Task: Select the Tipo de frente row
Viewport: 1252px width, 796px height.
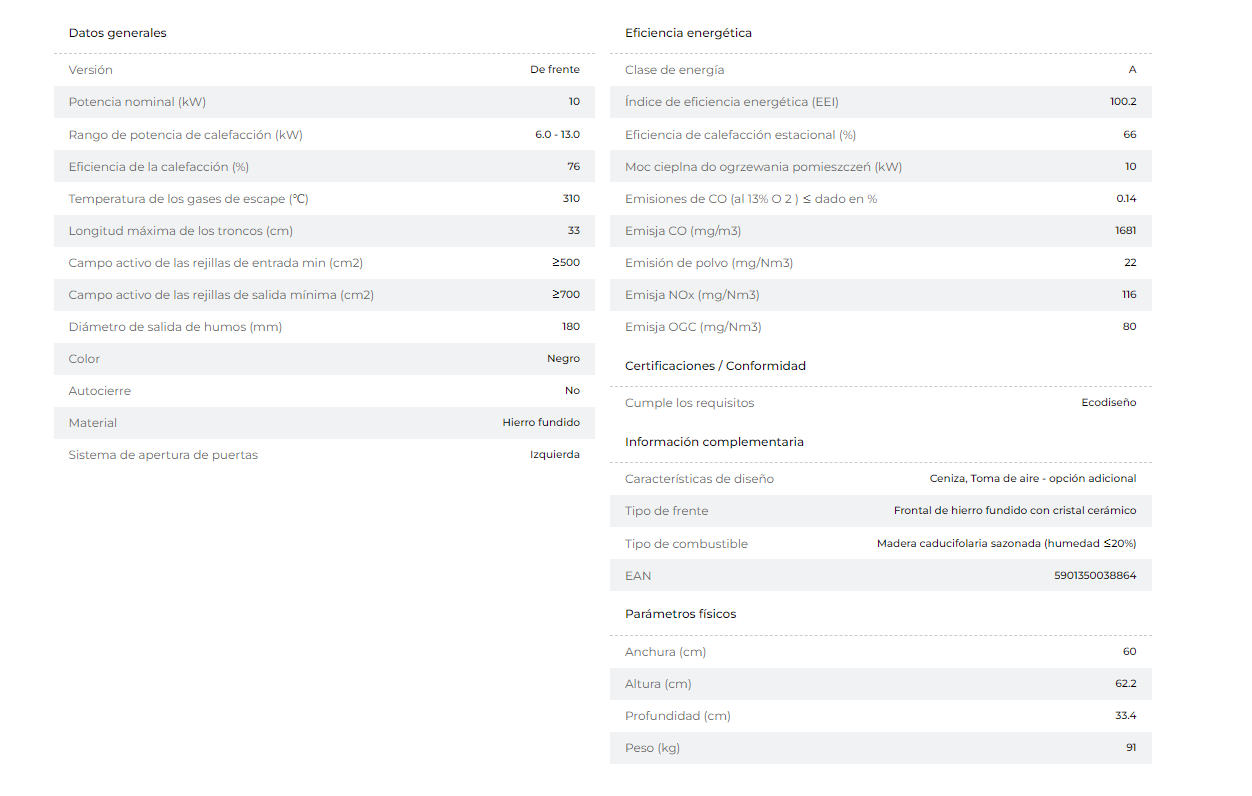Action: click(x=881, y=511)
